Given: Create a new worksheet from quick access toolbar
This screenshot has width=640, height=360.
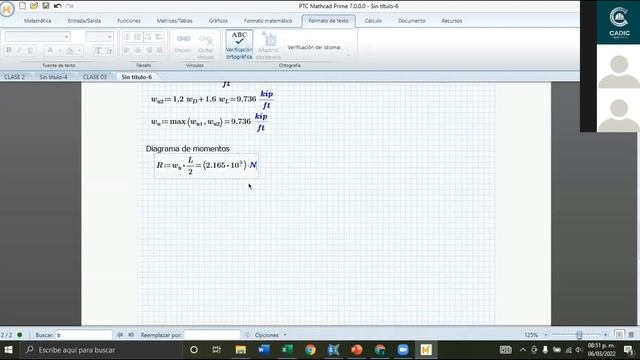Looking at the screenshot, I should click(x=22, y=6).
